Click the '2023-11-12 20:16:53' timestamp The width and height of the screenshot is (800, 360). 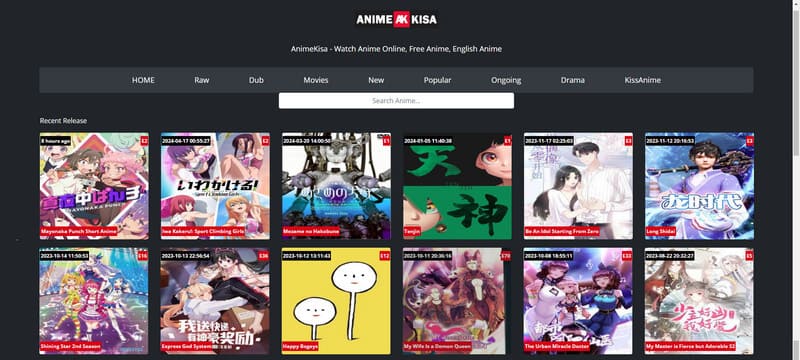(669, 141)
